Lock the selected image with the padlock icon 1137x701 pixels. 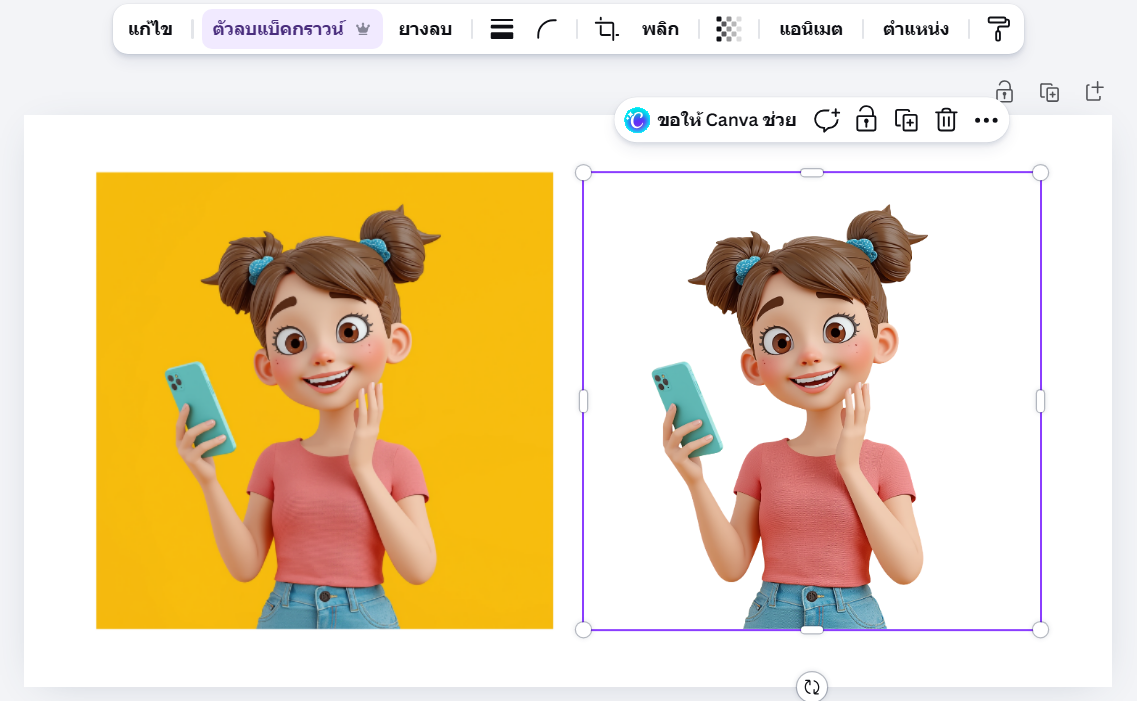click(x=865, y=119)
